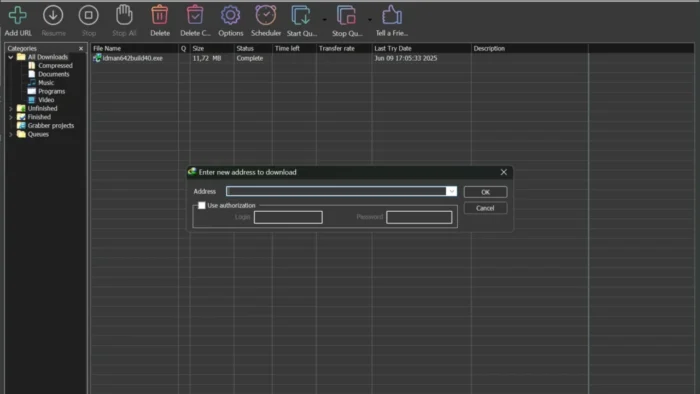Click the Start Queue icon
The width and height of the screenshot is (700, 394).
[x=301, y=16]
